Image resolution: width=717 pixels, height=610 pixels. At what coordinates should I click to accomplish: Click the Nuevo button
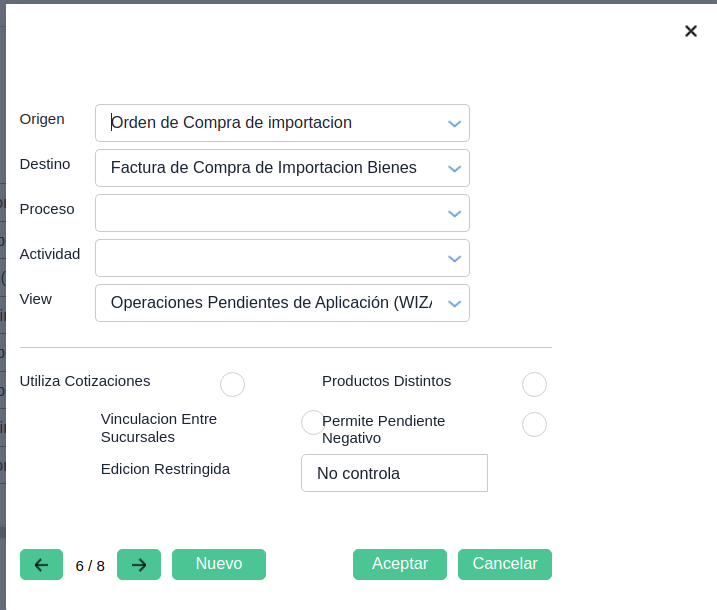pyautogui.click(x=219, y=564)
